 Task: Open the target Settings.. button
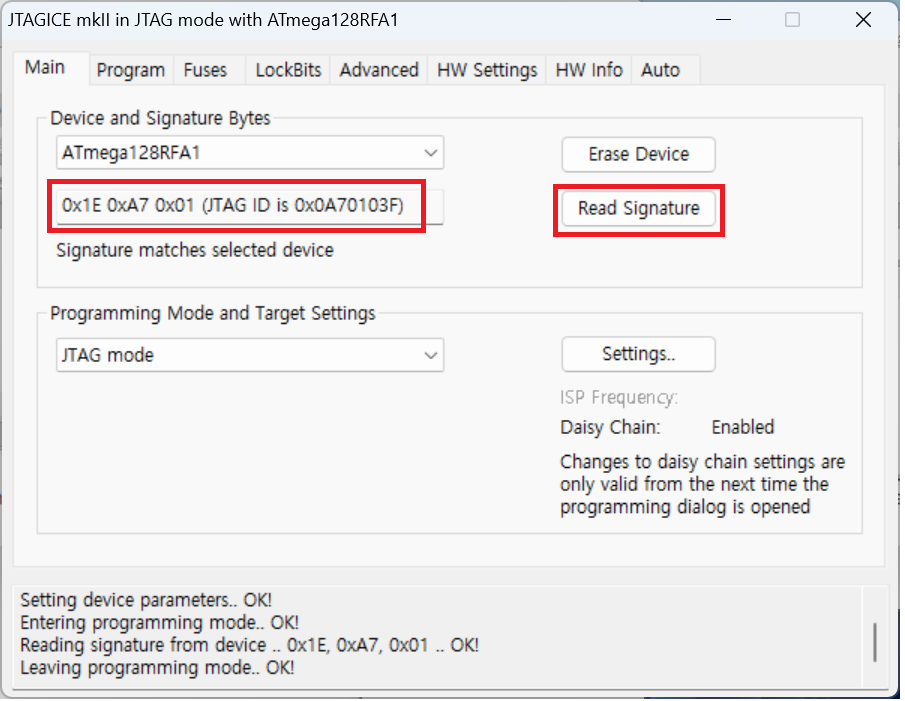639,354
